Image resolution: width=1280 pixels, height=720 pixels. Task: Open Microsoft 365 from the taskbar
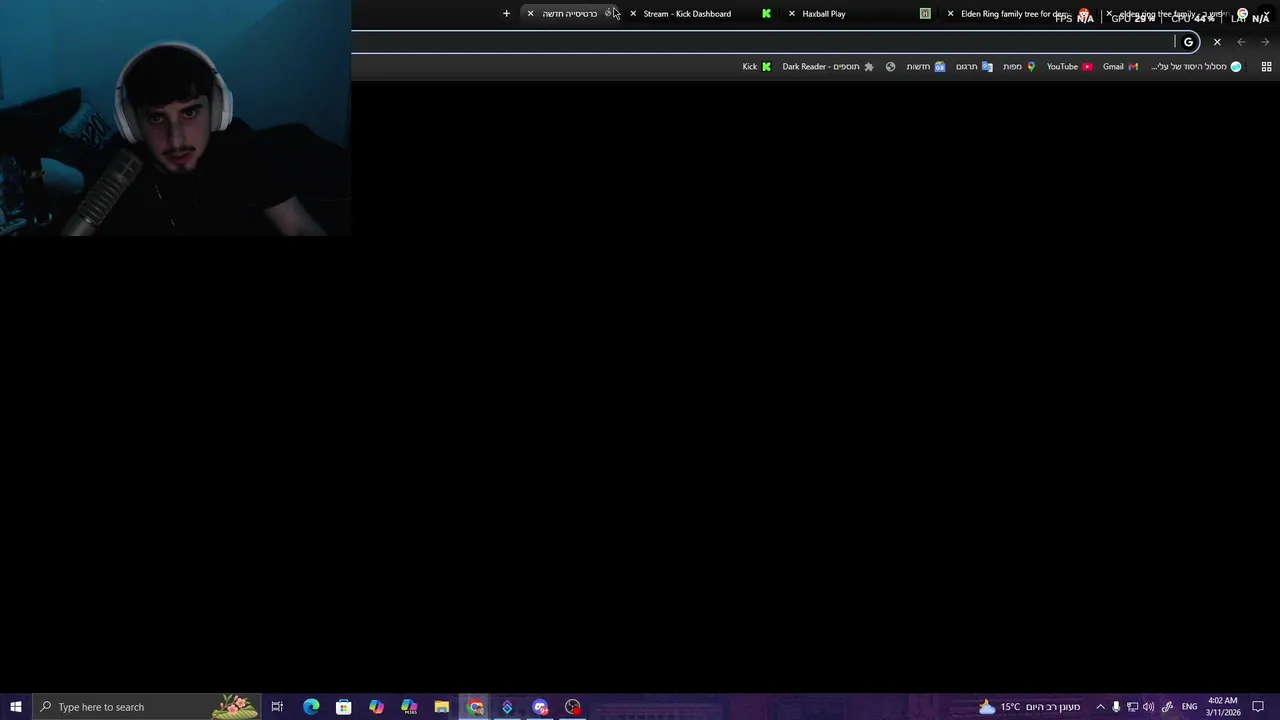click(x=409, y=707)
